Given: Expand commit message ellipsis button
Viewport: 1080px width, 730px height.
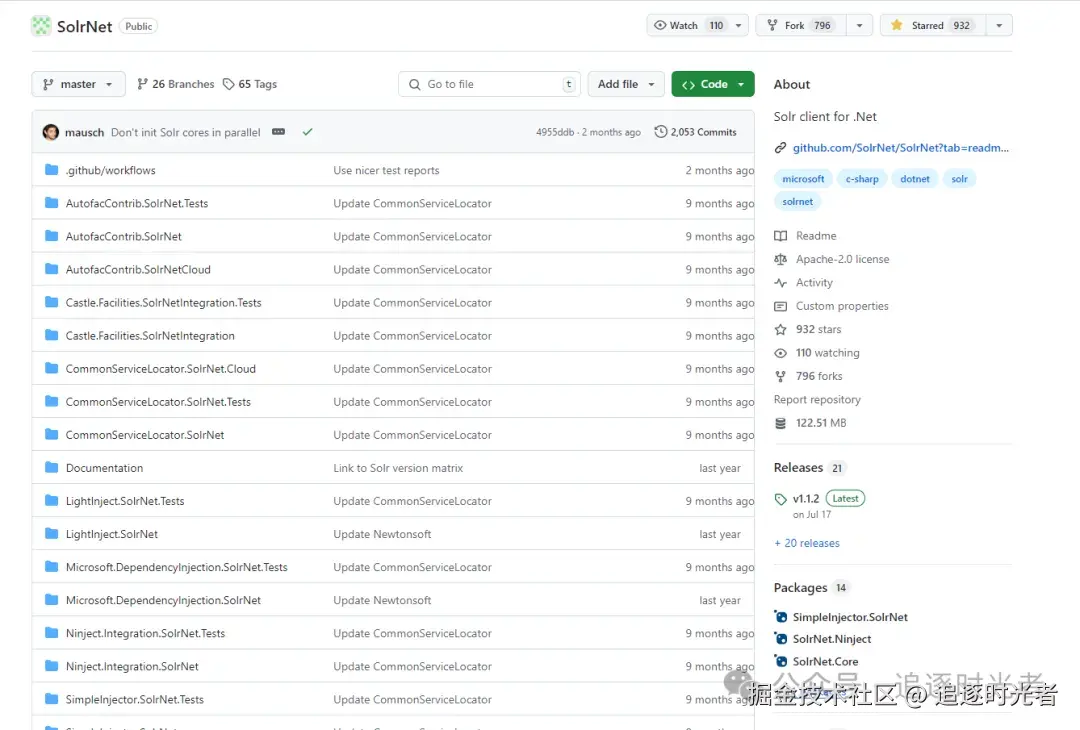Looking at the screenshot, I should click(x=278, y=132).
